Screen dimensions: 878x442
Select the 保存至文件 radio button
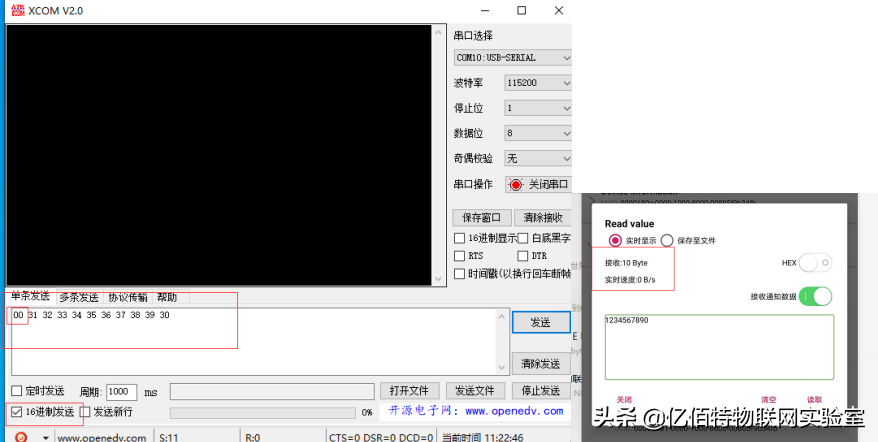667,240
